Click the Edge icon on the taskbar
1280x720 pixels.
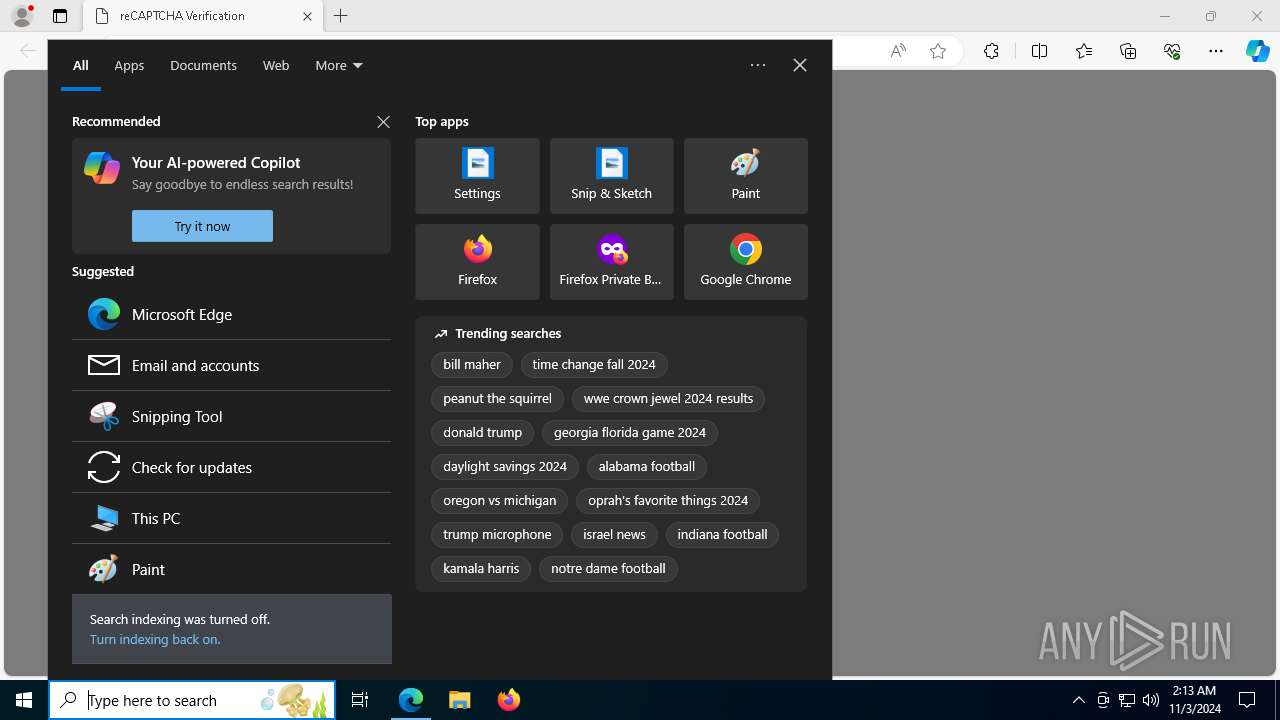(411, 700)
